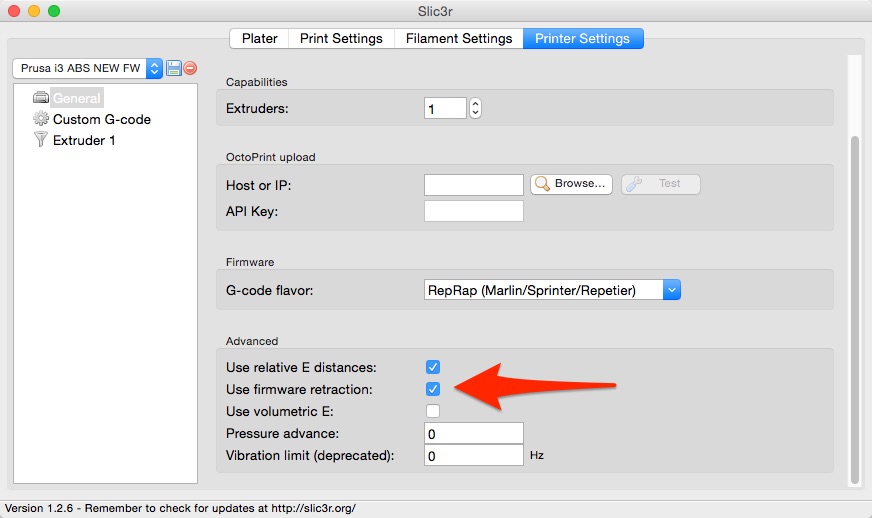
Task: Select Extruder 1 in the settings tree
Action: (84, 140)
